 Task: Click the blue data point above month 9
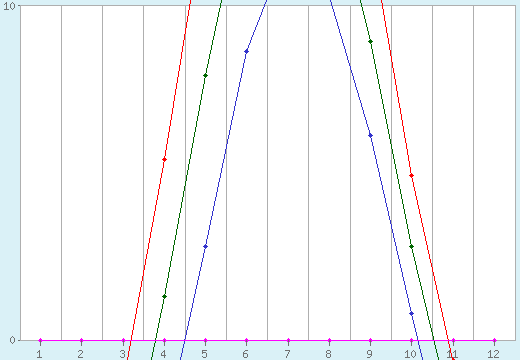(370, 135)
